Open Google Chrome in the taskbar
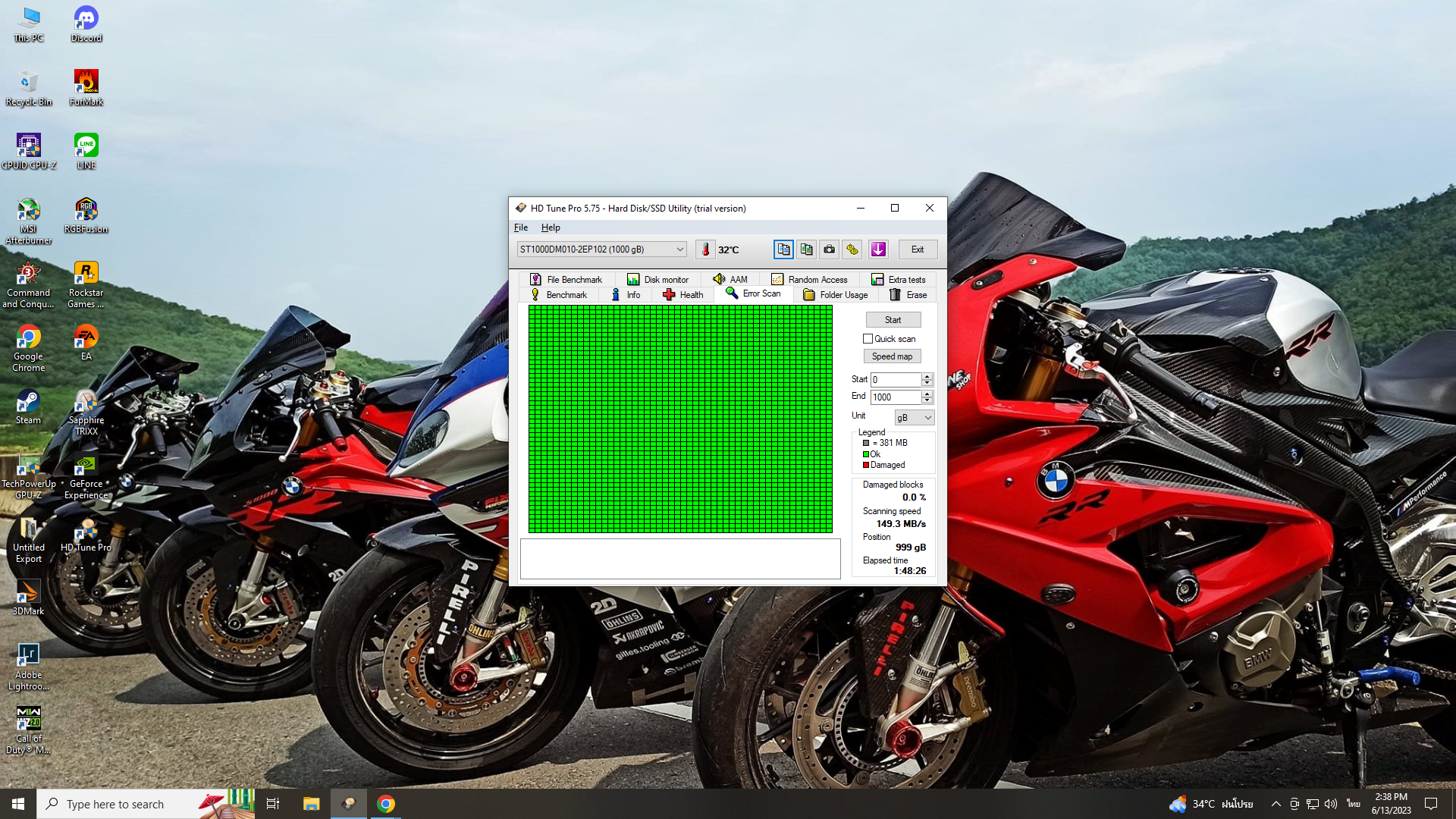This screenshot has height=819, width=1456. pos(386,804)
